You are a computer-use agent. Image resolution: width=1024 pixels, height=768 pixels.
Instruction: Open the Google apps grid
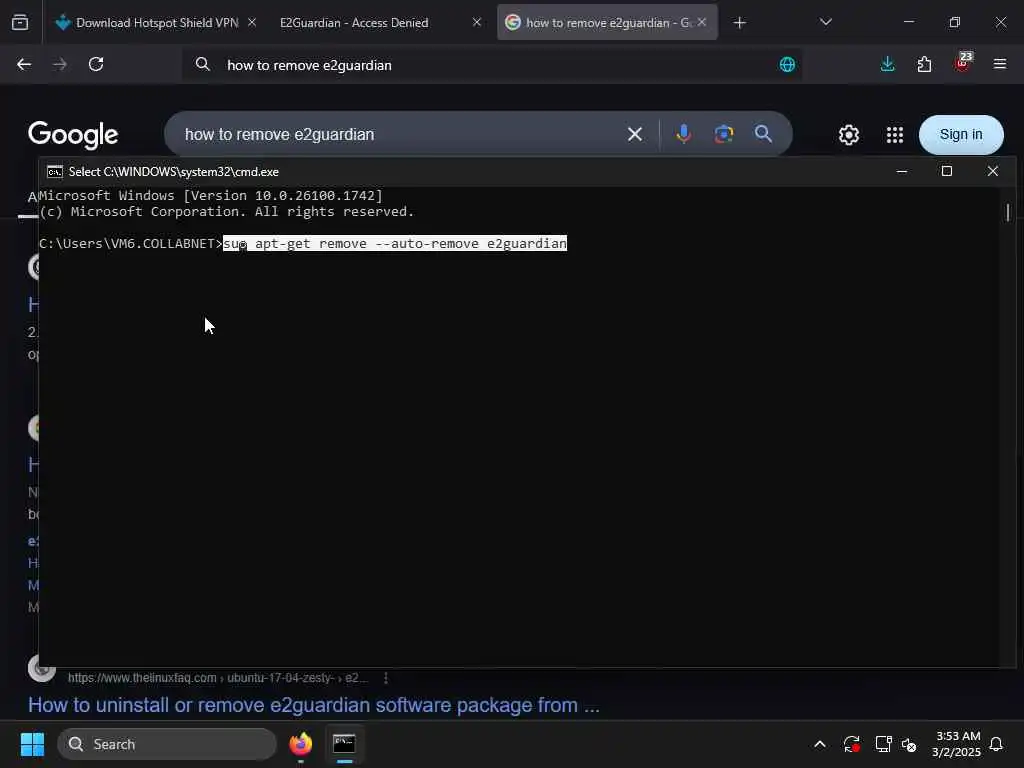coord(895,135)
